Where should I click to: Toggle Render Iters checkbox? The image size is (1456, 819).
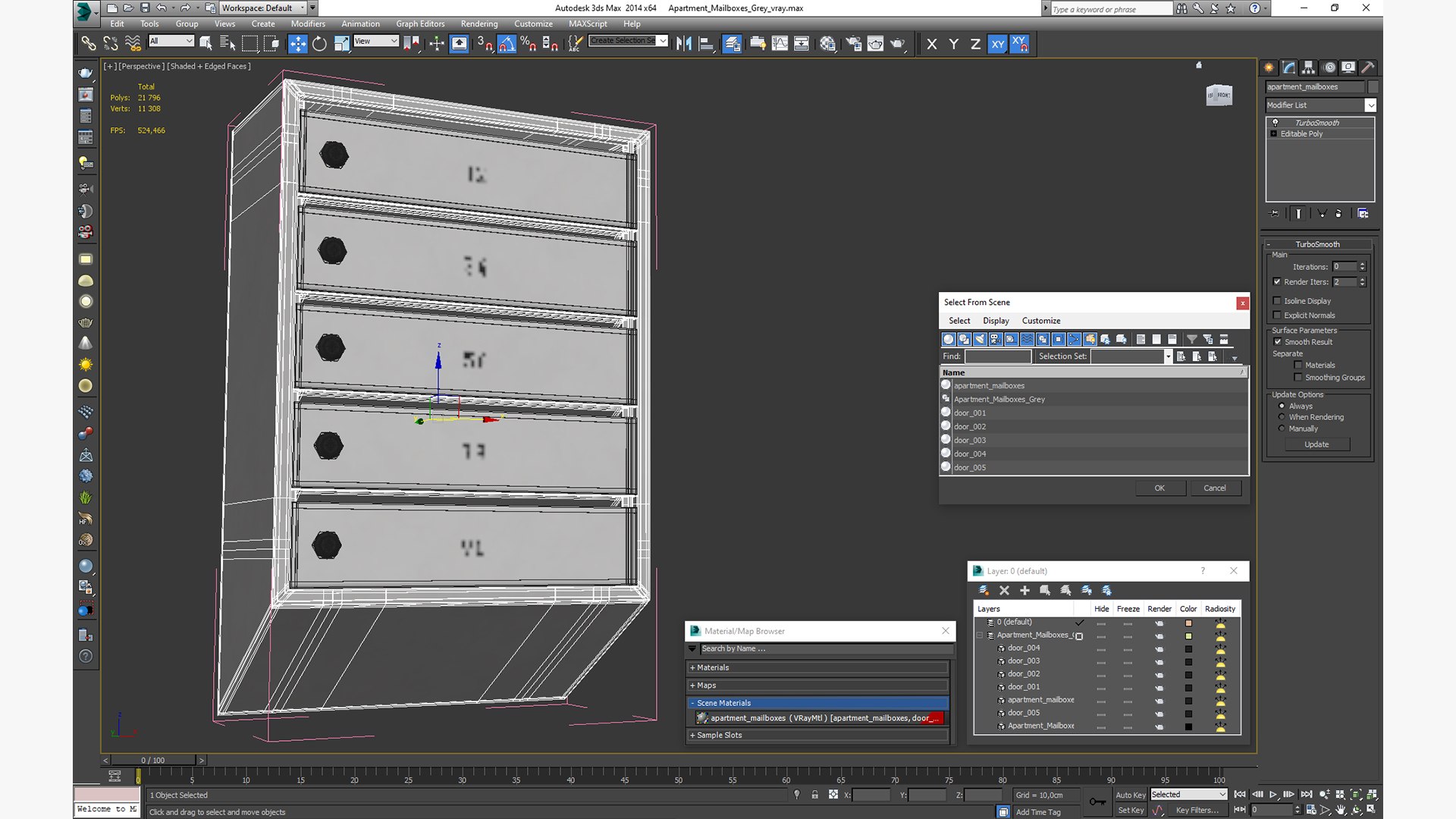pos(1277,282)
